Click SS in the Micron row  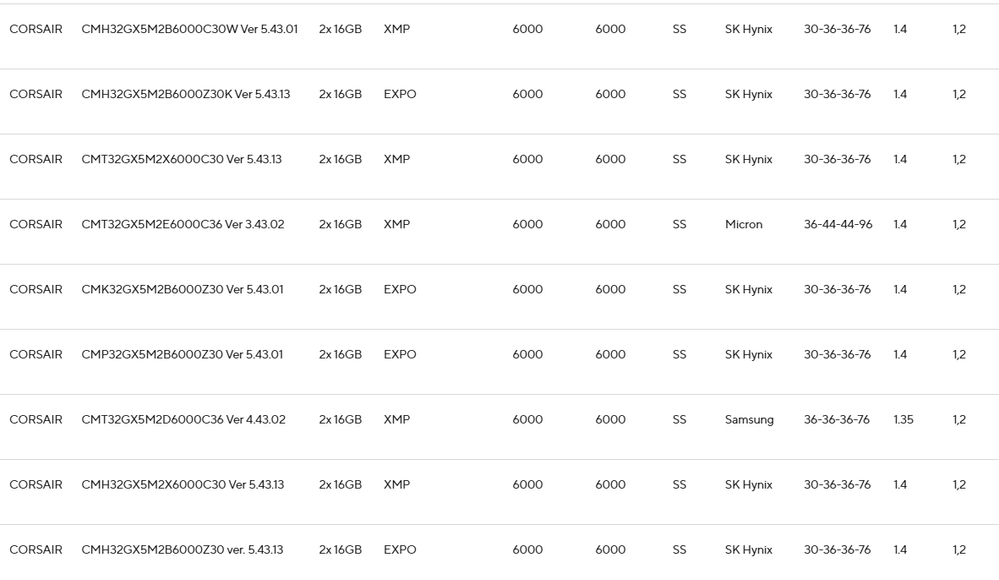click(x=679, y=224)
